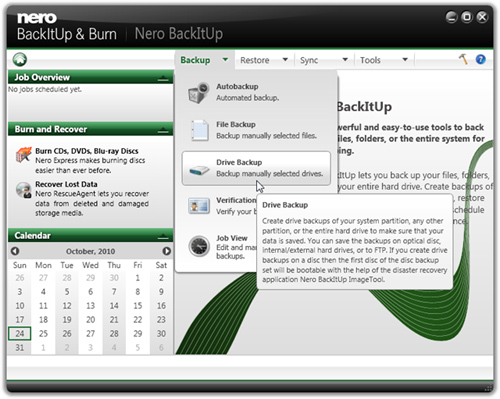Open Burn CDs, DVDs, Blu-ray Discs link
The image size is (500, 399).
pos(87,151)
